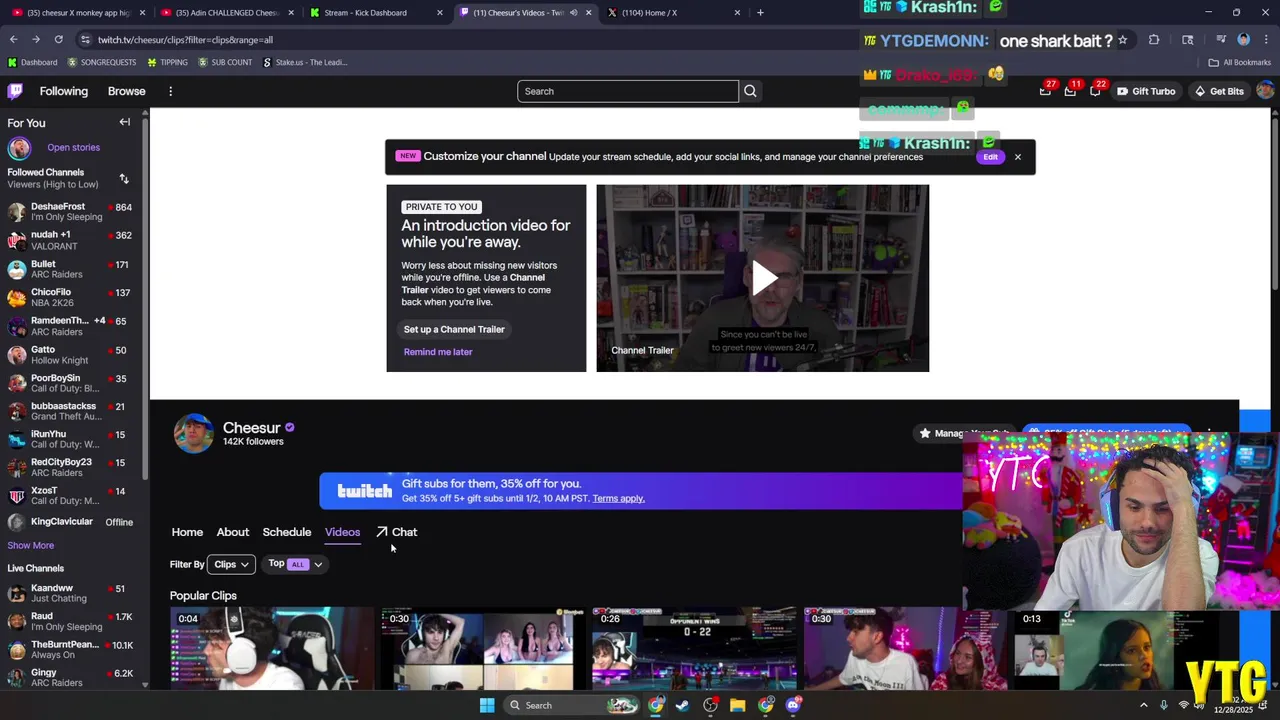
Task: Open the SONGREQUESTS bookmark
Action: click(101, 62)
